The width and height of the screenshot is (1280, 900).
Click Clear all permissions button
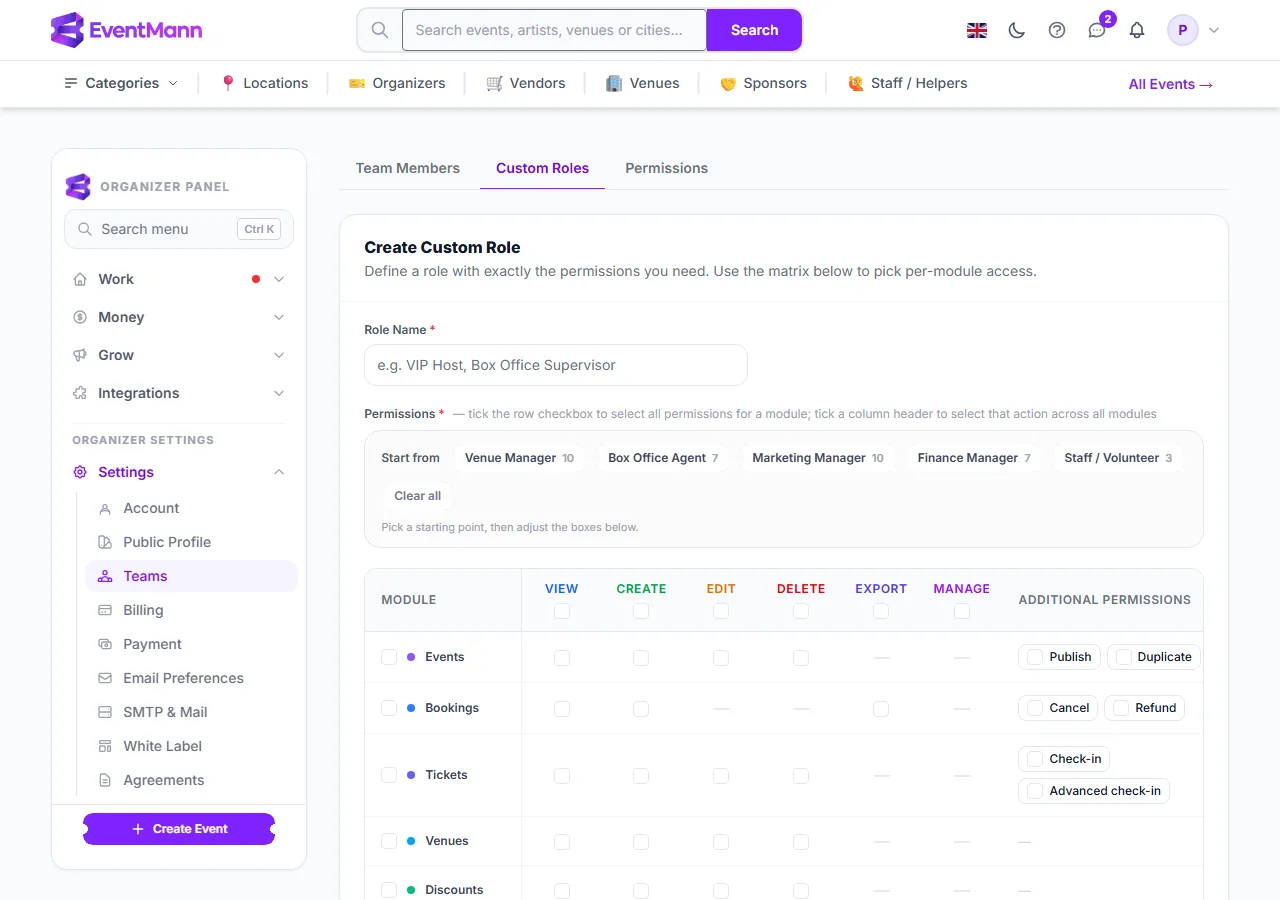(x=417, y=496)
